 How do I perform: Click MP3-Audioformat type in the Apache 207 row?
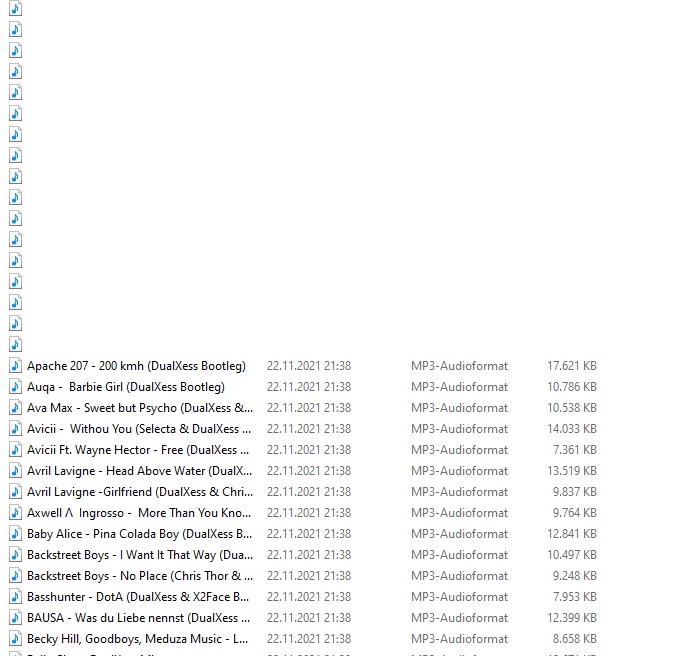tap(460, 366)
